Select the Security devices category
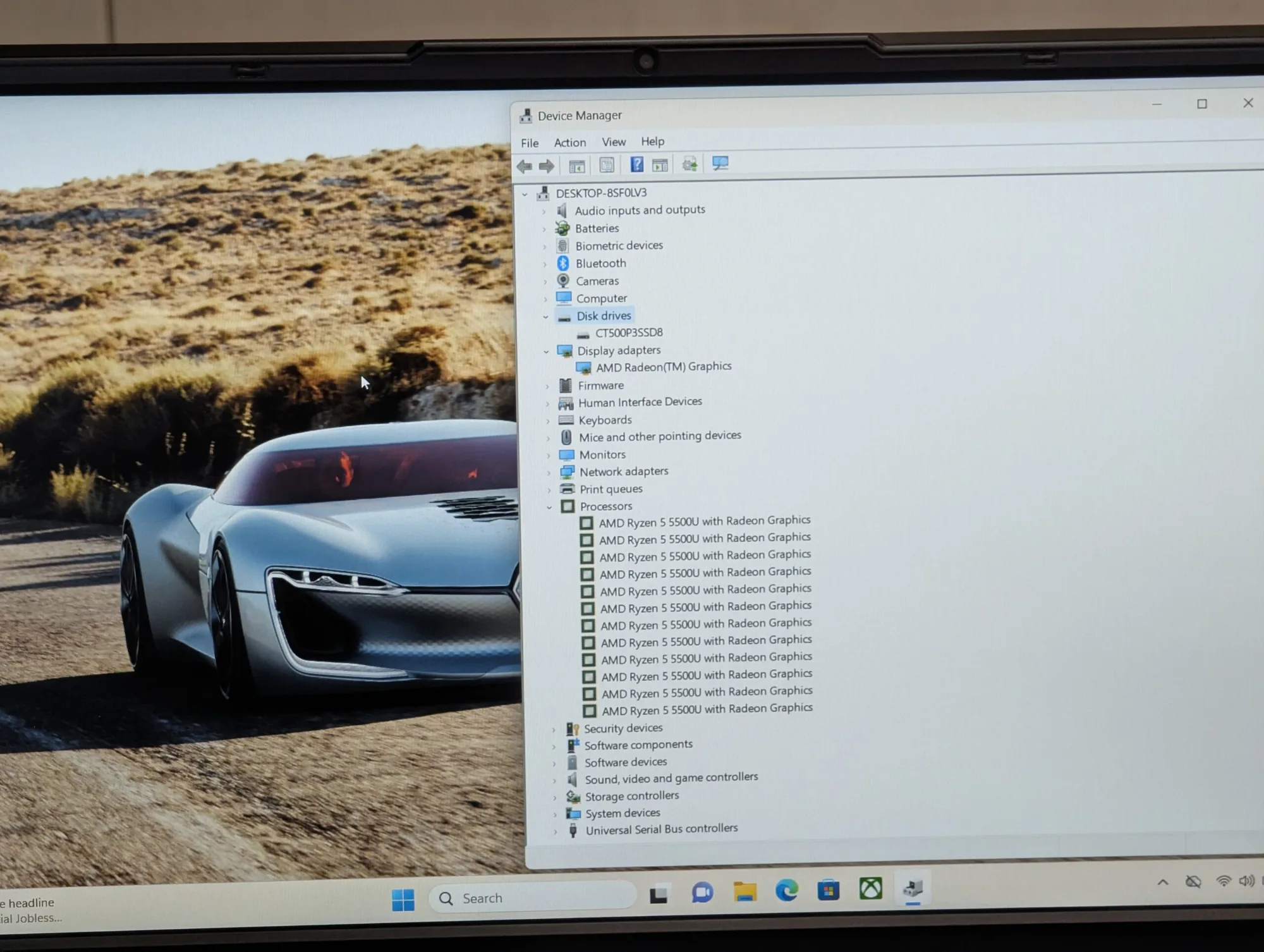Image resolution: width=1264 pixels, height=952 pixels. (623, 728)
